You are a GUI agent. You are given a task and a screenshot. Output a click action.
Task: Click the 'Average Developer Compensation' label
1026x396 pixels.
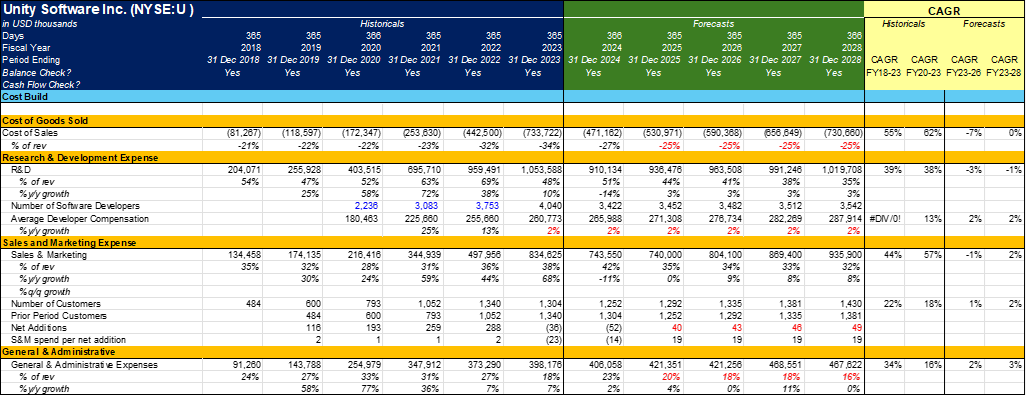80,218
